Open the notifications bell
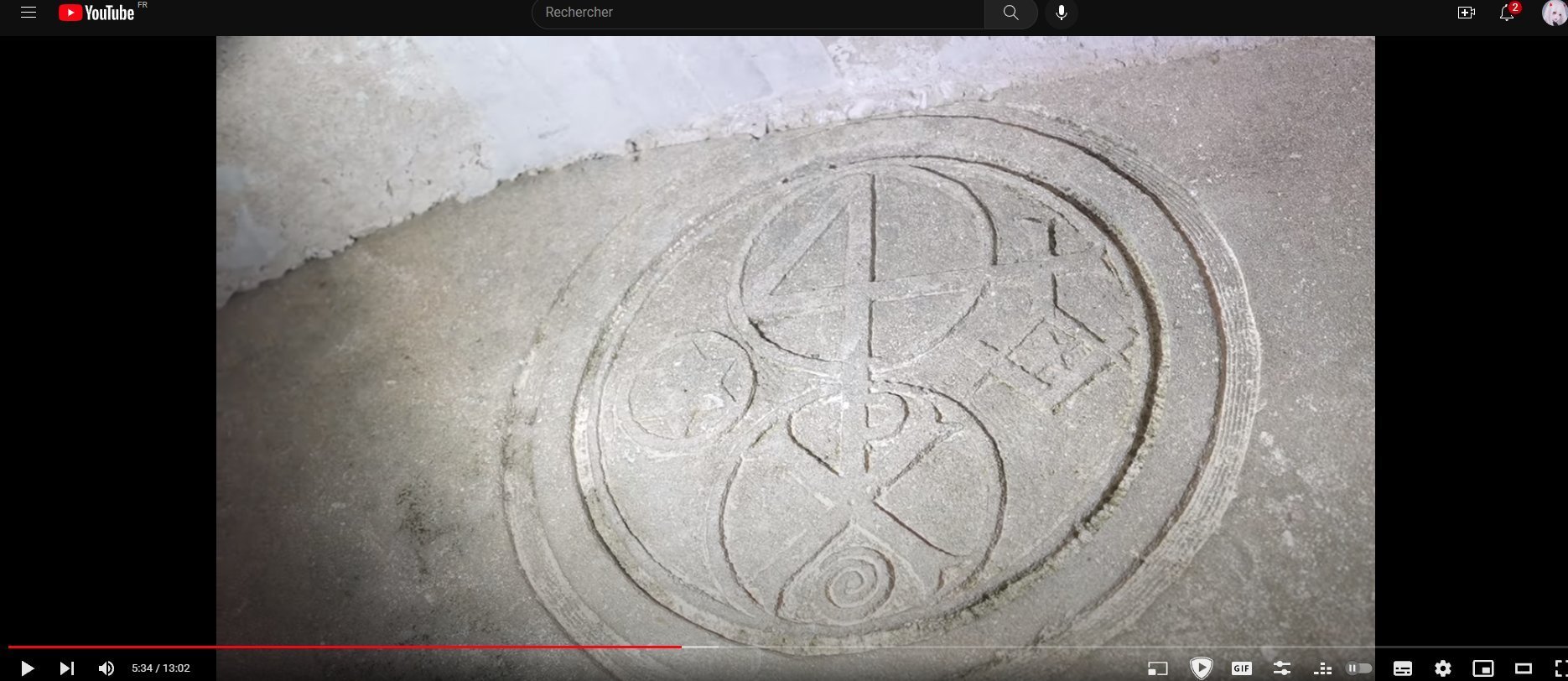Image resolution: width=1568 pixels, height=681 pixels. (1508, 12)
